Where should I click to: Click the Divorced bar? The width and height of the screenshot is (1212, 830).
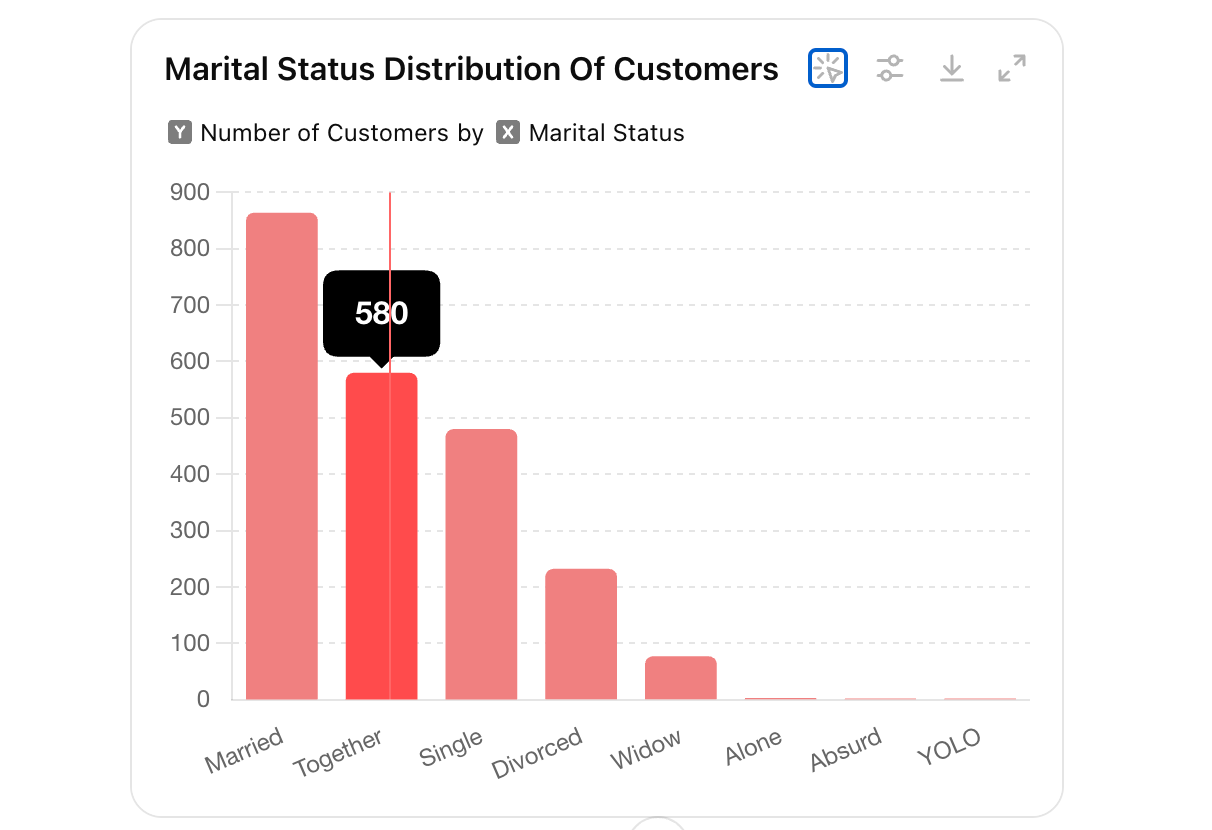[581, 634]
